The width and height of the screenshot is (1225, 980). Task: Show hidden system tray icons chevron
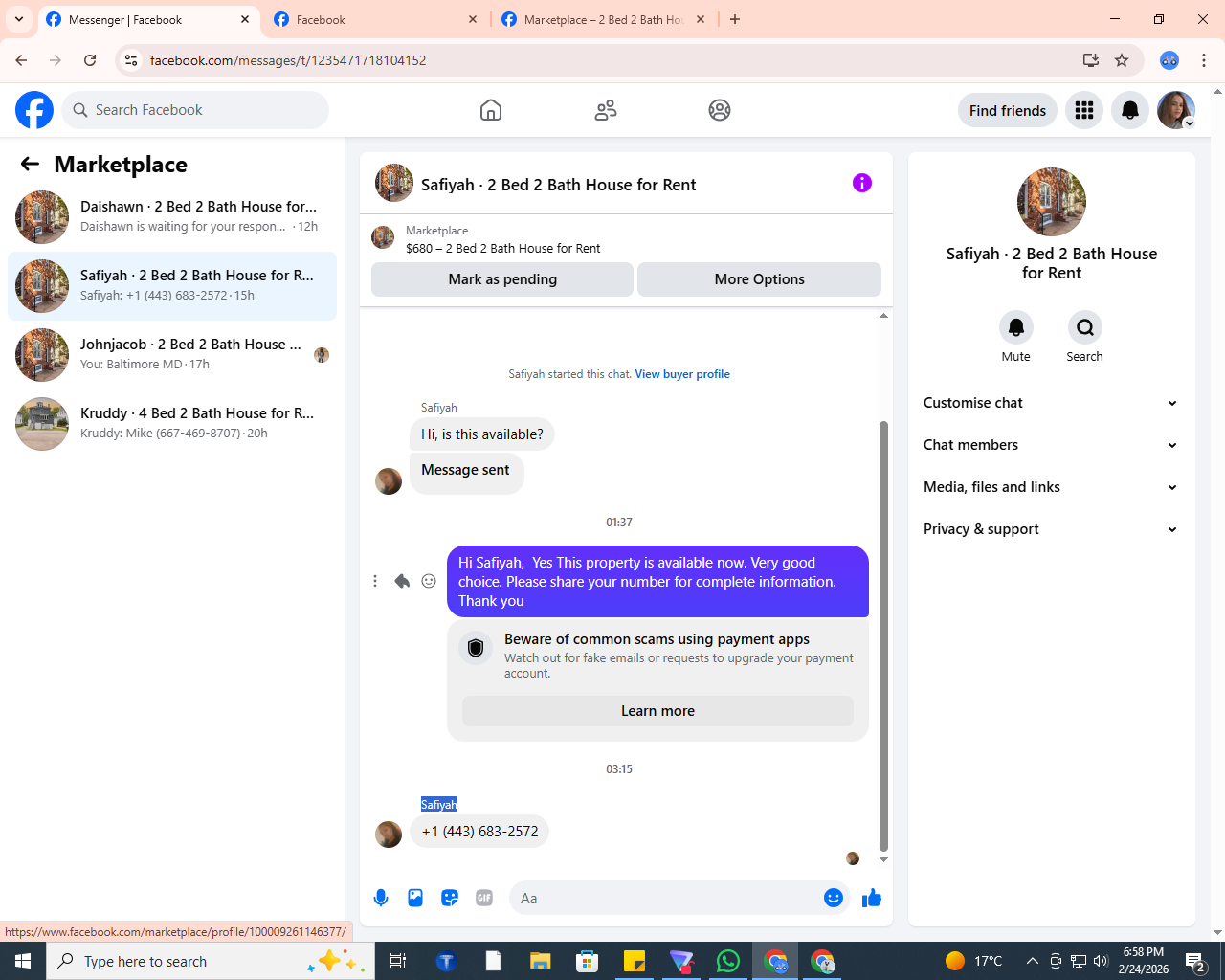pyautogui.click(x=1032, y=961)
